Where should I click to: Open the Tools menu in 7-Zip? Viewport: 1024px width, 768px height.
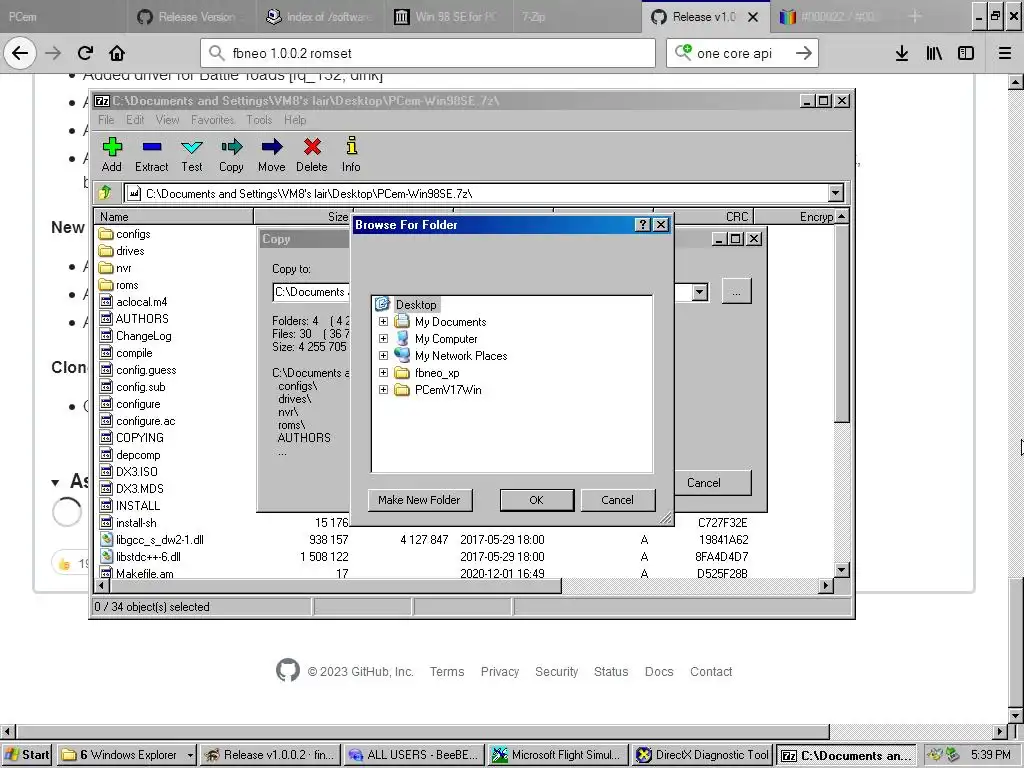(x=259, y=120)
